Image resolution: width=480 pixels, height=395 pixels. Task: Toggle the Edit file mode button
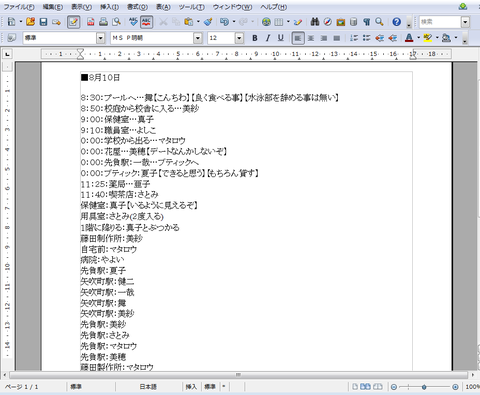pyautogui.click(x=73, y=22)
